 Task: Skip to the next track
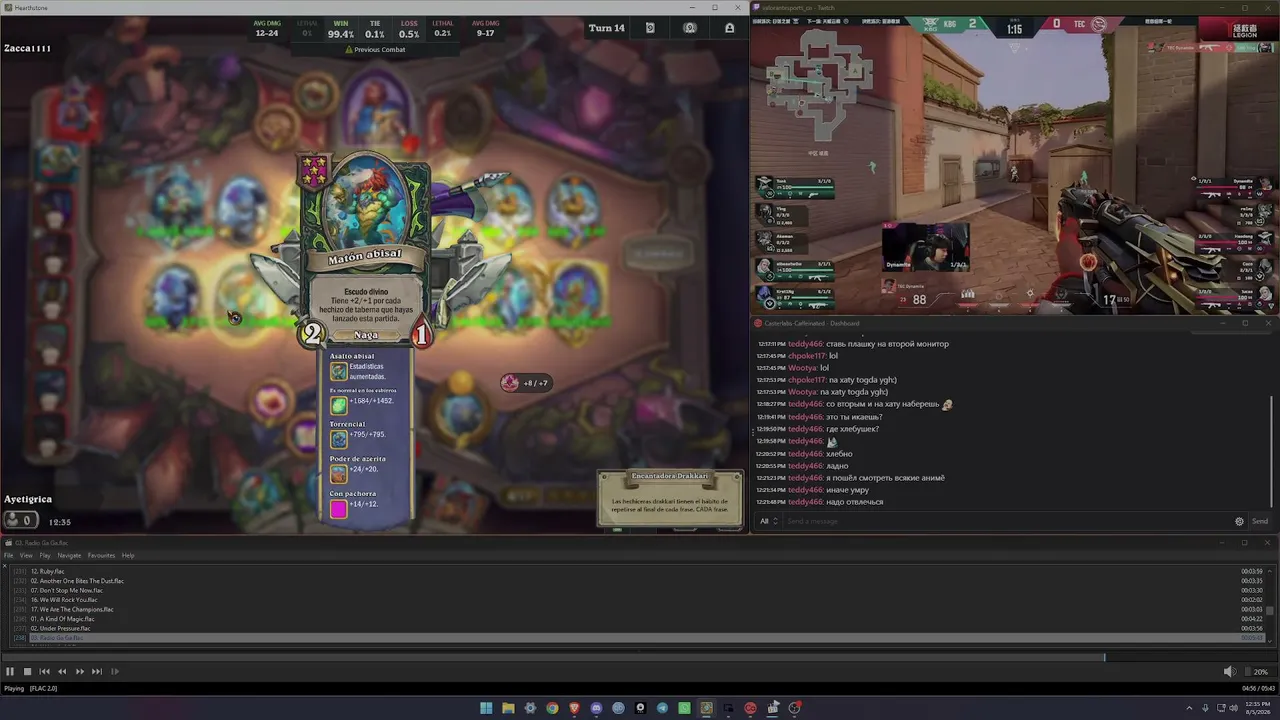97,672
